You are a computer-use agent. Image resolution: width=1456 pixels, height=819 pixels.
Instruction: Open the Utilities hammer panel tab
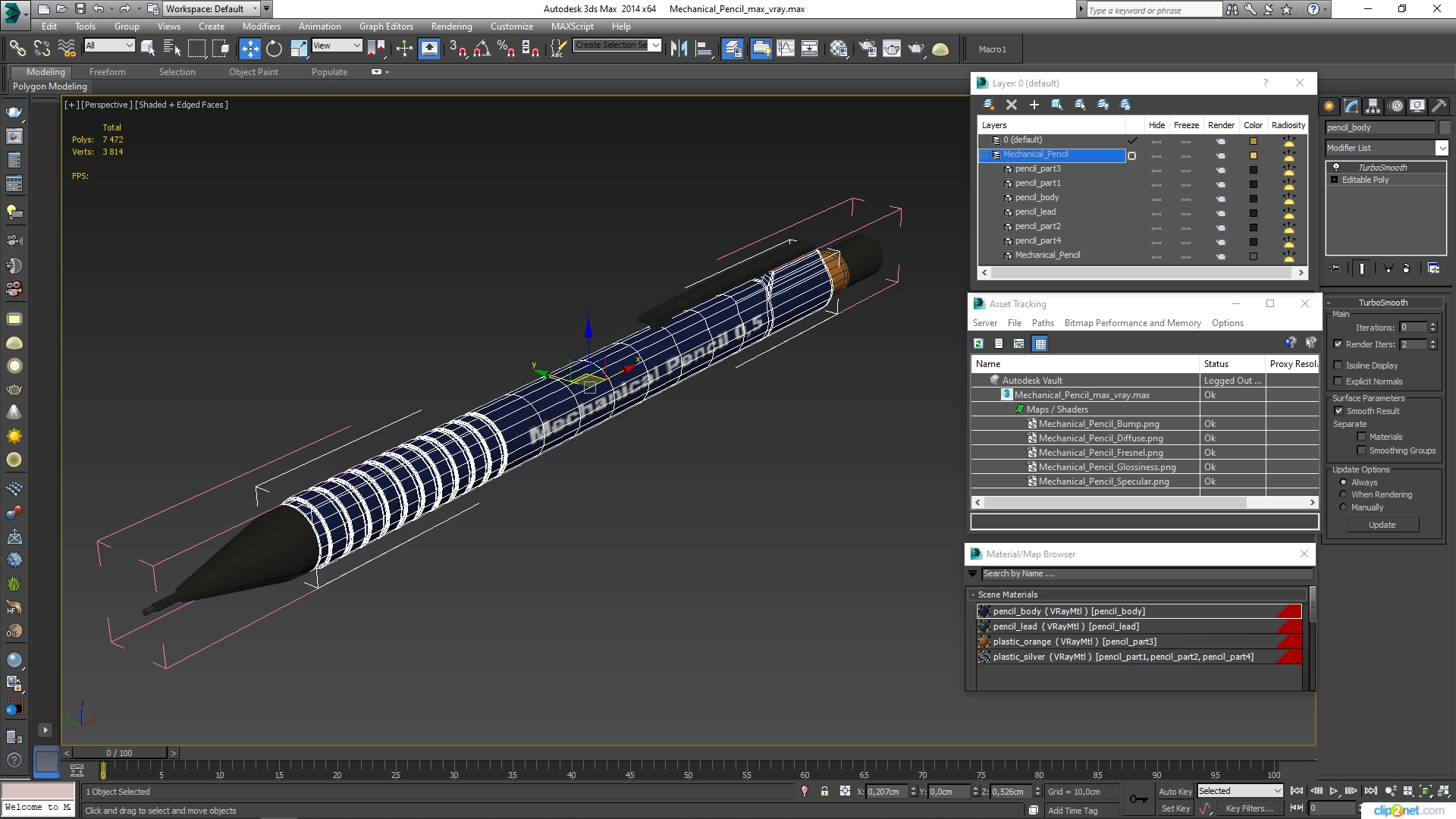tap(1439, 106)
